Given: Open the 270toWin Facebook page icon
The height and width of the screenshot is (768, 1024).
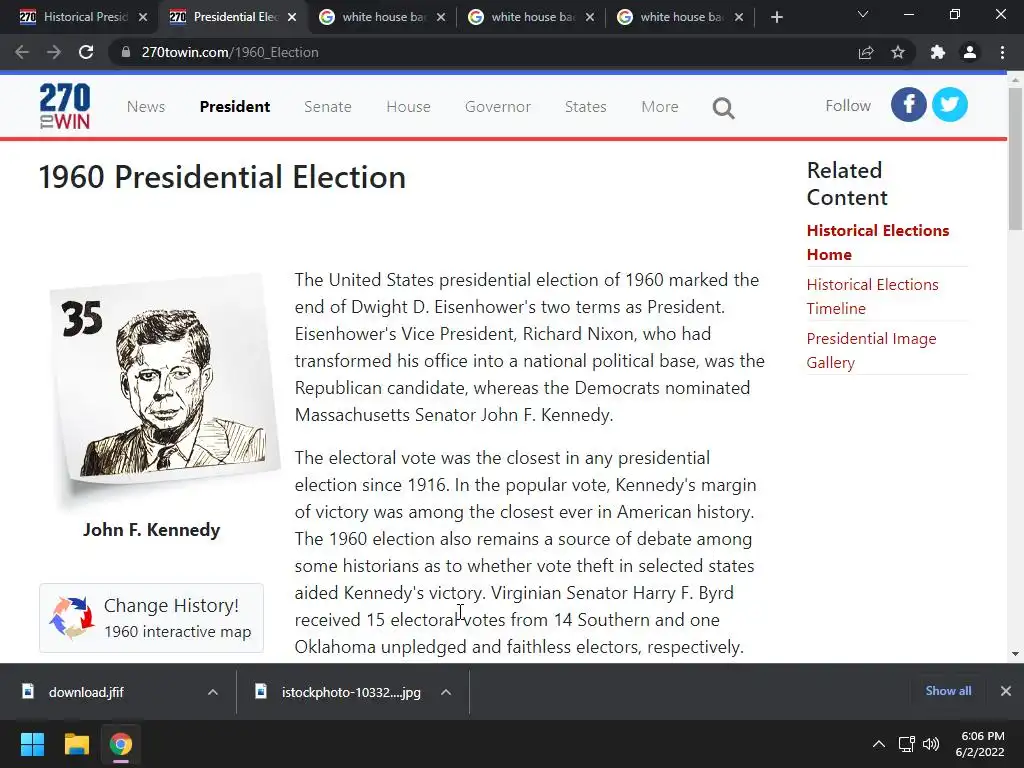Looking at the screenshot, I should point(908,104).
